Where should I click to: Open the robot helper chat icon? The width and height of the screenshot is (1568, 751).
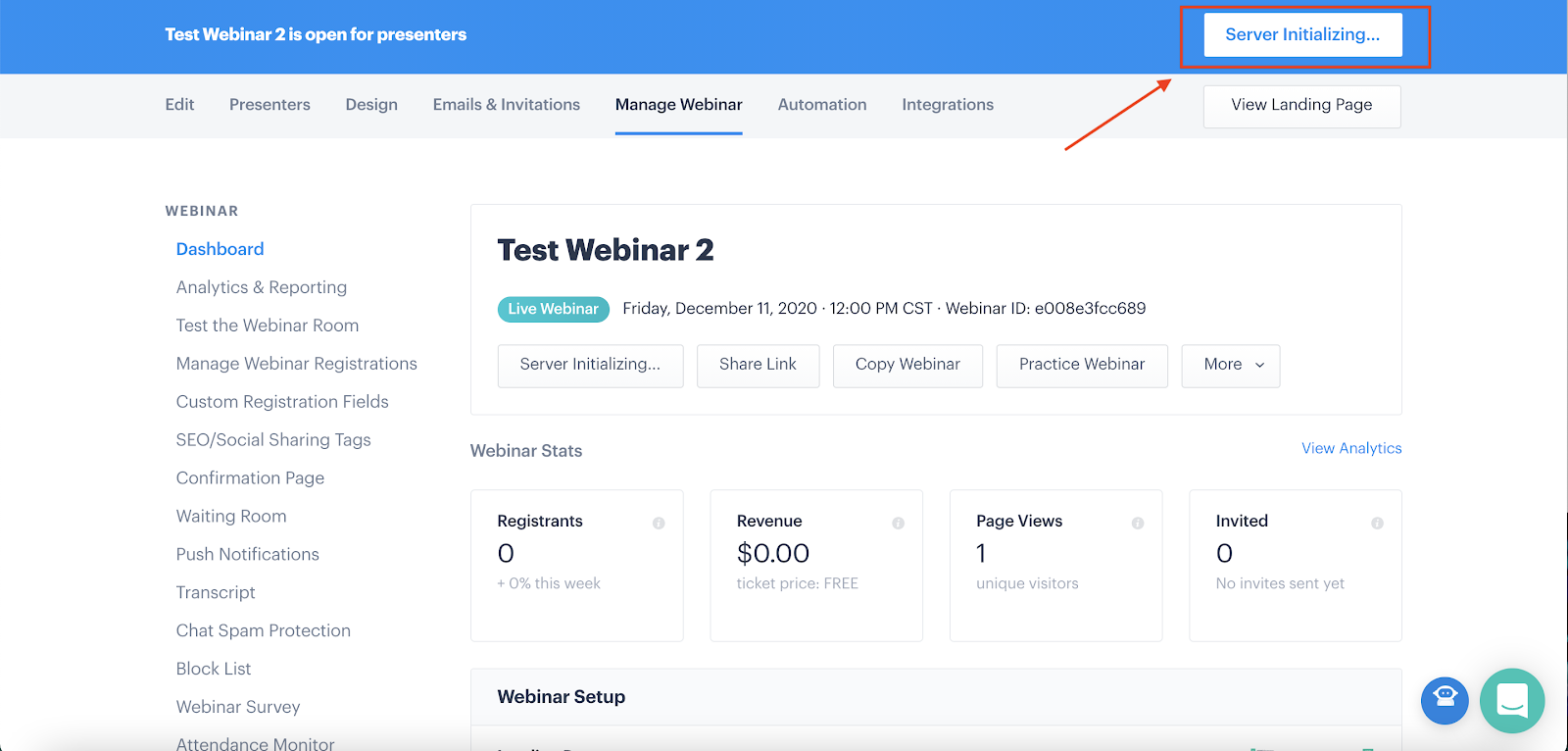coord(1445,701)
